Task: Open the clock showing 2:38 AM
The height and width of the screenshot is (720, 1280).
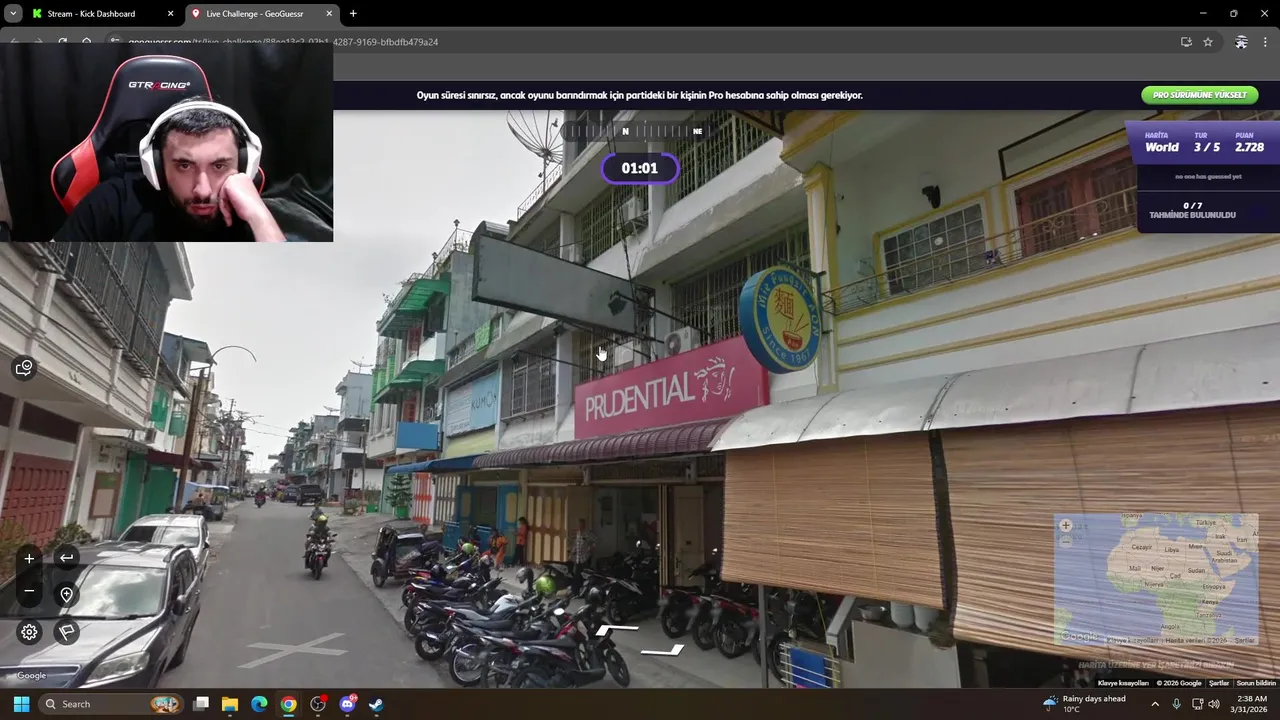Action: [1251, 704]
